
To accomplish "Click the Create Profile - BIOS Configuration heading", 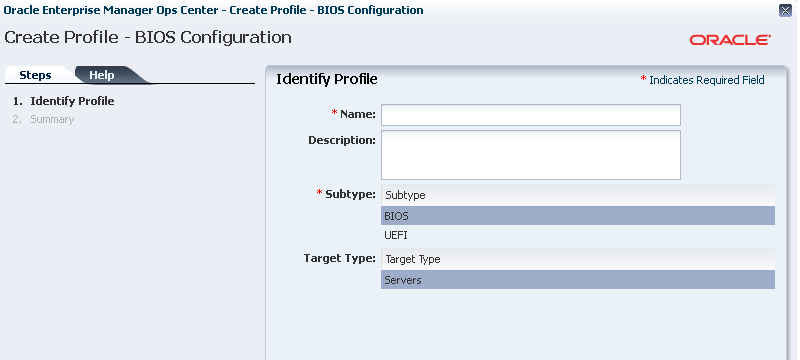I will (x=148, y=37).
